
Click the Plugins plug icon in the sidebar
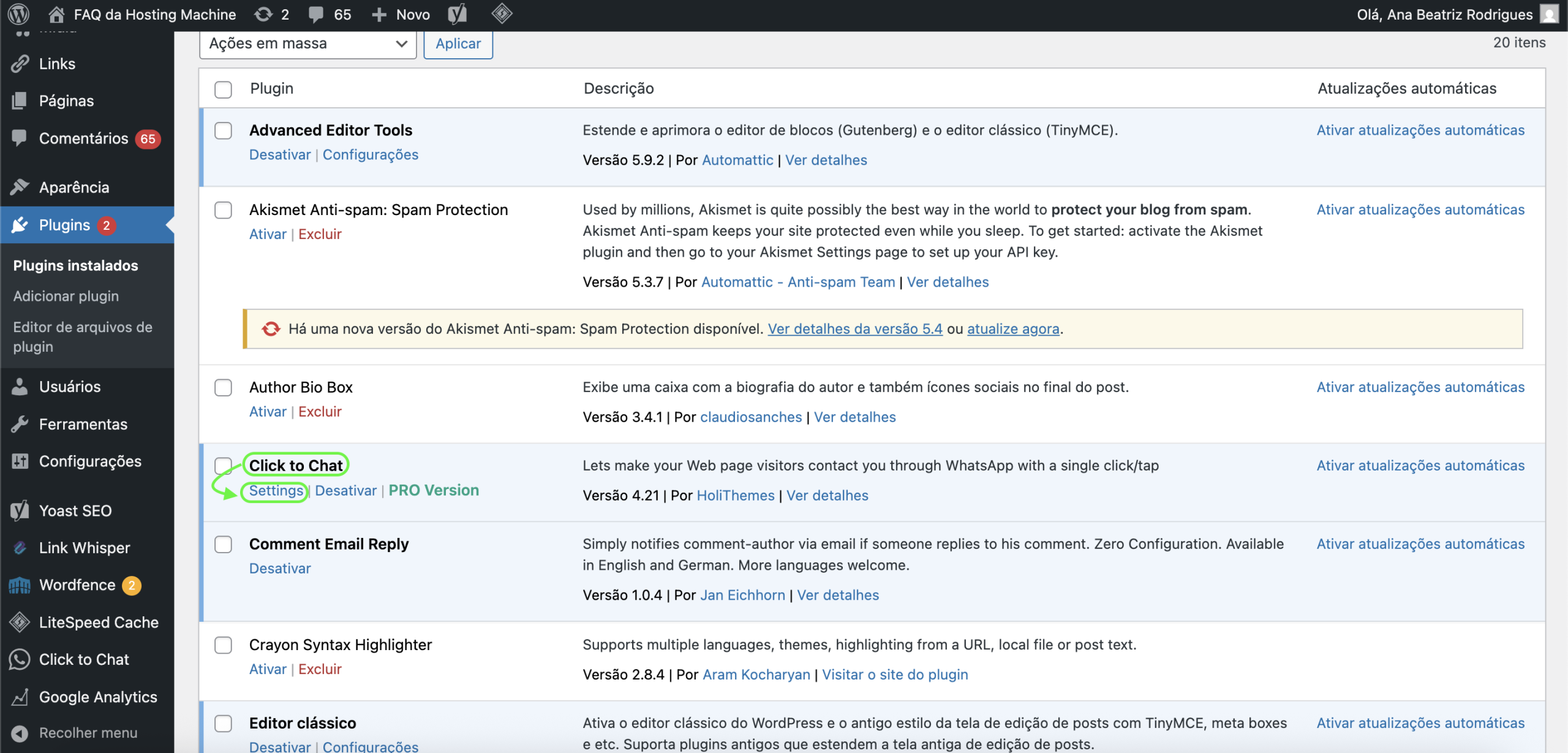(20, 225)
